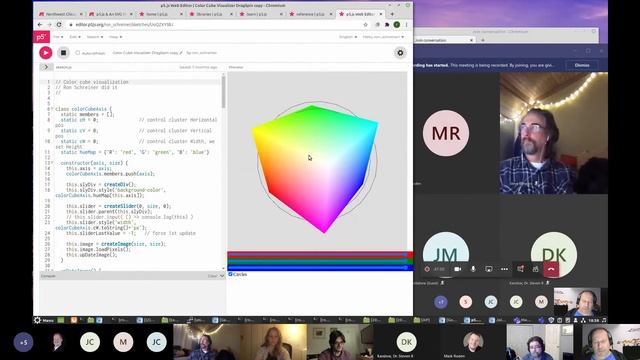Click the code editor vertical scrollbar
The height and width of the screenshot is (360, 640).
click(x=223, y=92)
